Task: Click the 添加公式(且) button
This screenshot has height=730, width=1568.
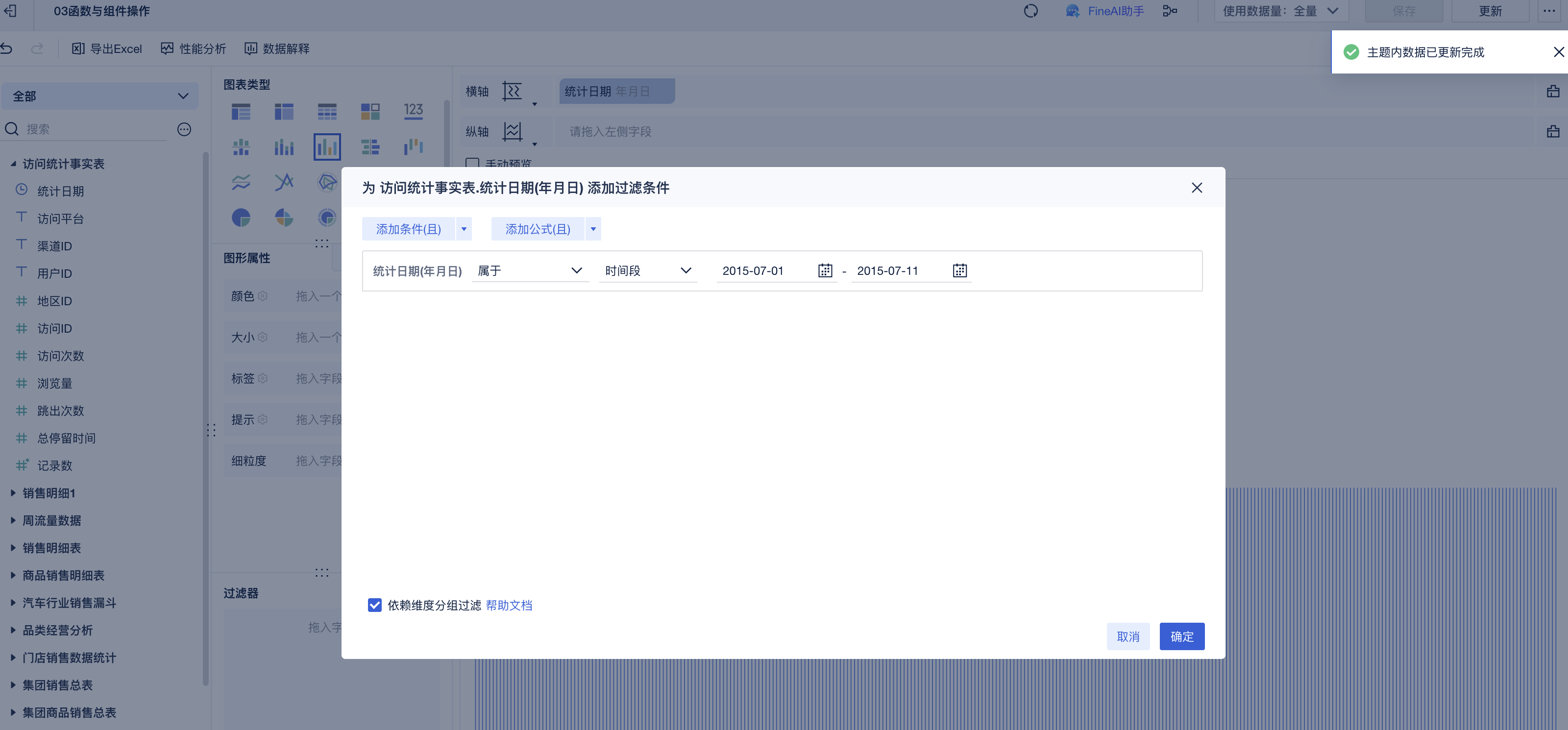Action: (x=537, y=229)
